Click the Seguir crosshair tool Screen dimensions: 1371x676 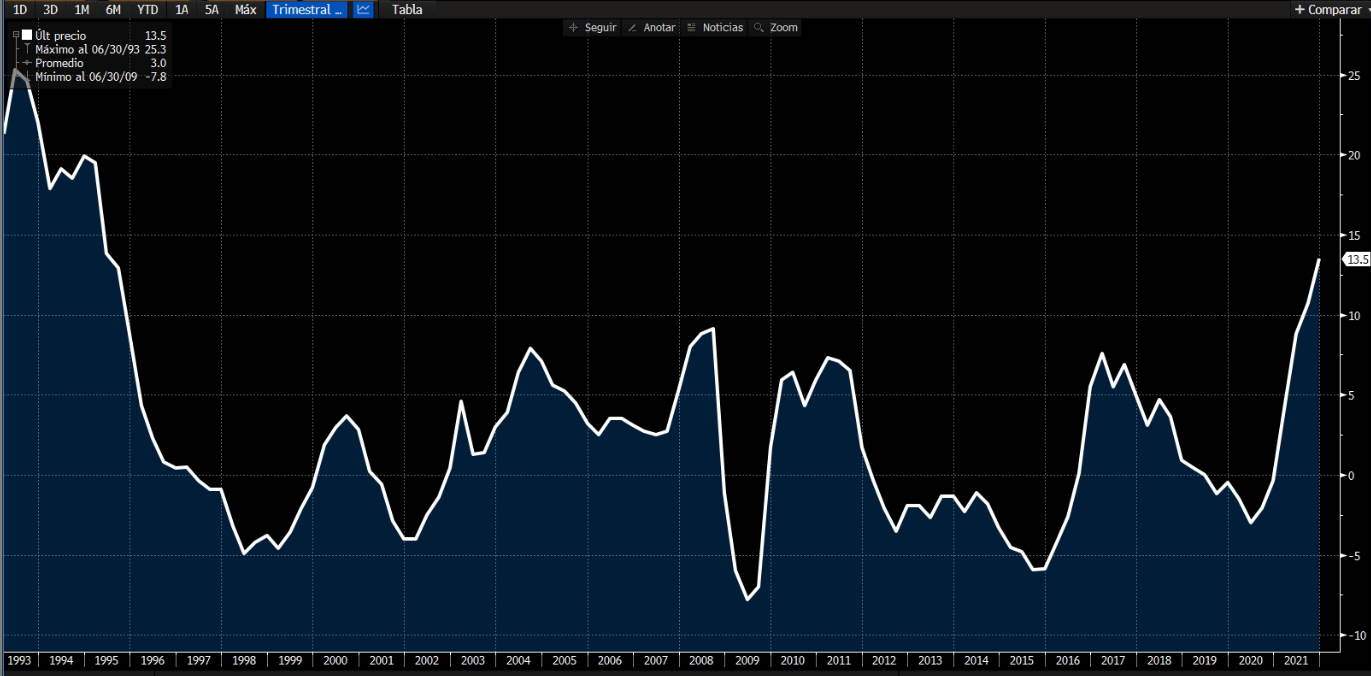click(x=592, y=27)
